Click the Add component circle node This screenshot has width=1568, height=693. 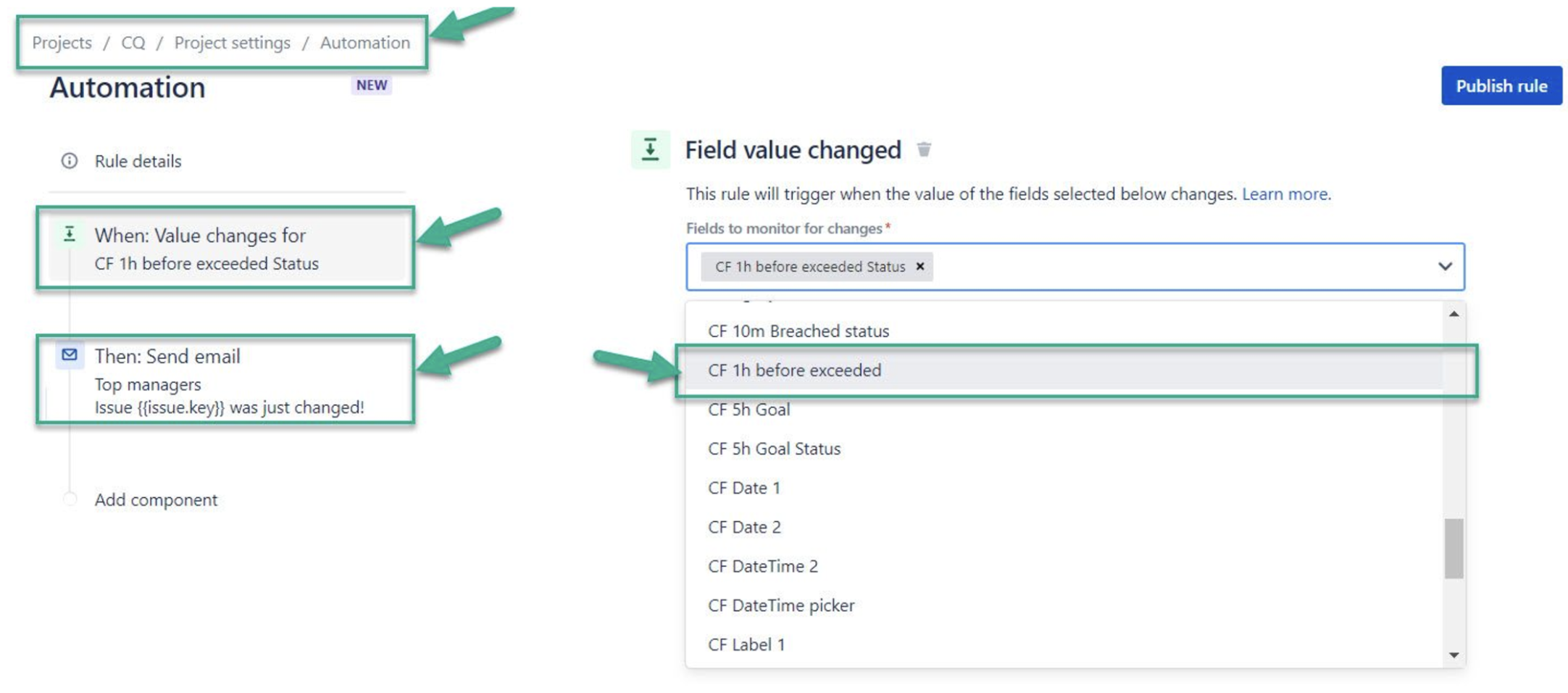[70, 499]
